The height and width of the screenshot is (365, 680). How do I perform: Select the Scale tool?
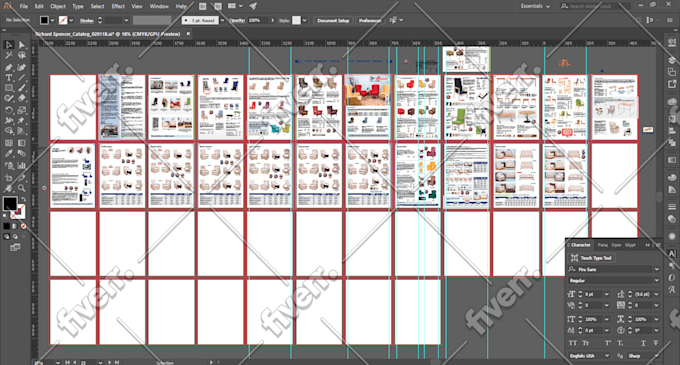click(x=22, y=110)
